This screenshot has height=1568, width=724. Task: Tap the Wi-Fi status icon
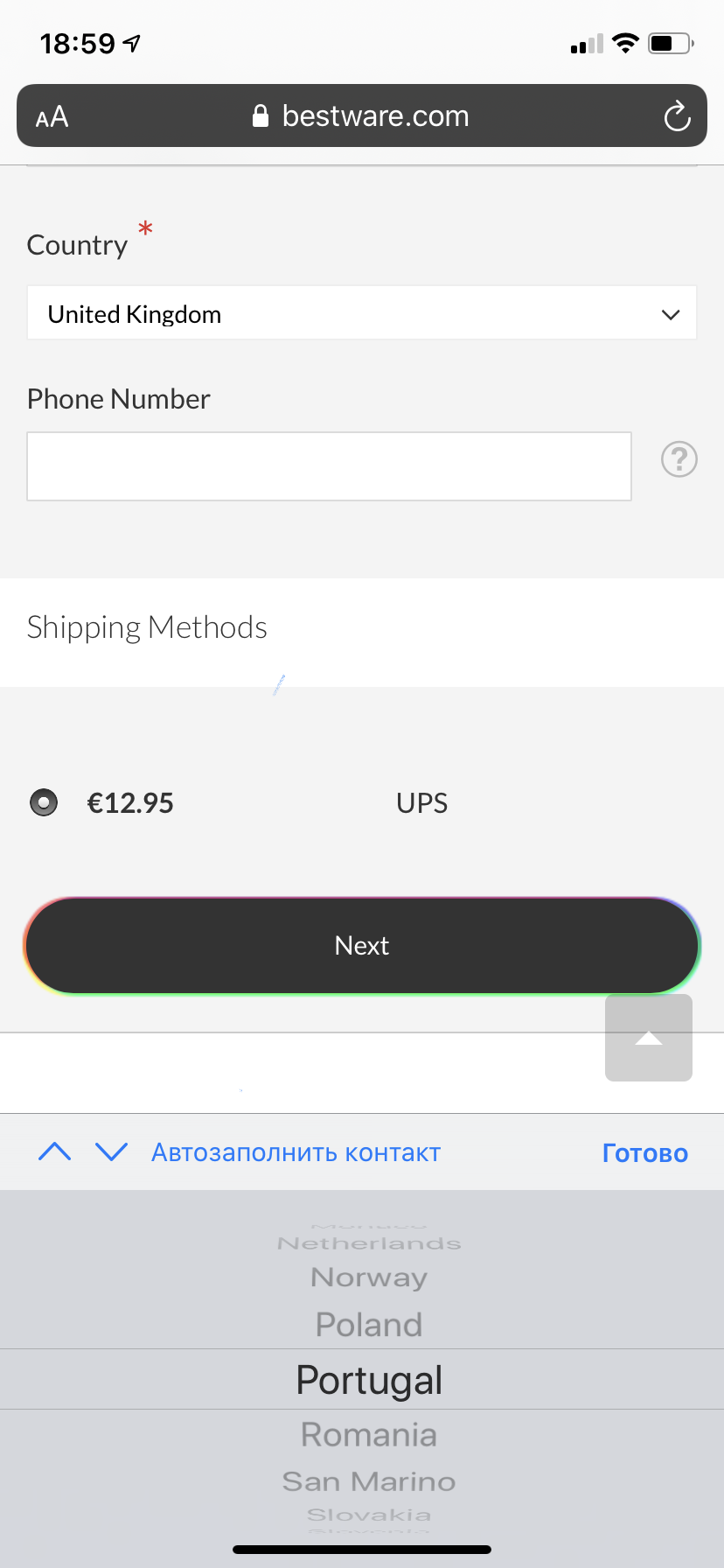pyautogui.click(x=625, y=43)
